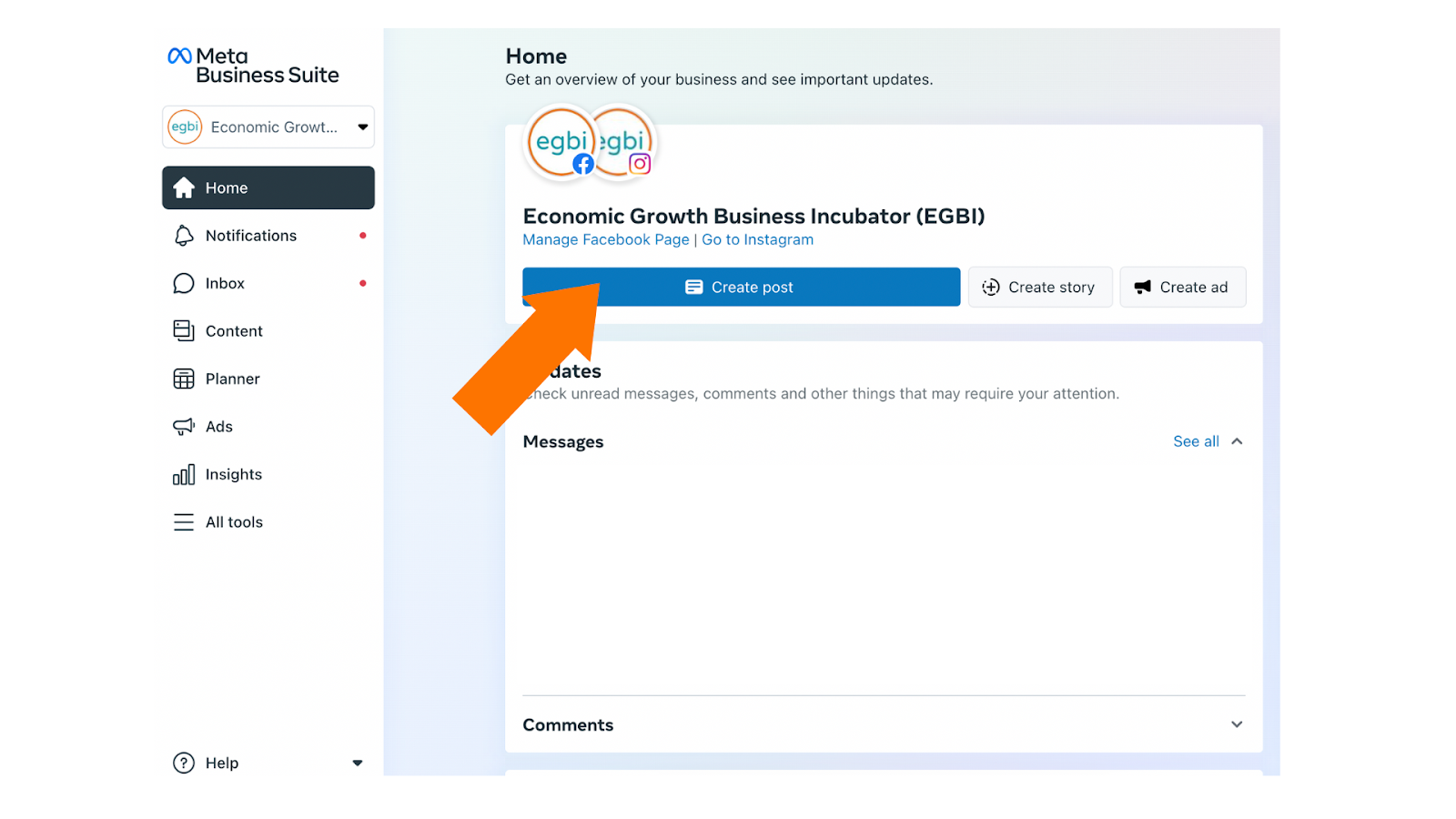This screenshot has width=1456, height=819.
Task: Click the Inbox red dot indicator
Action: pyautogui.click(x=363, y=283)
